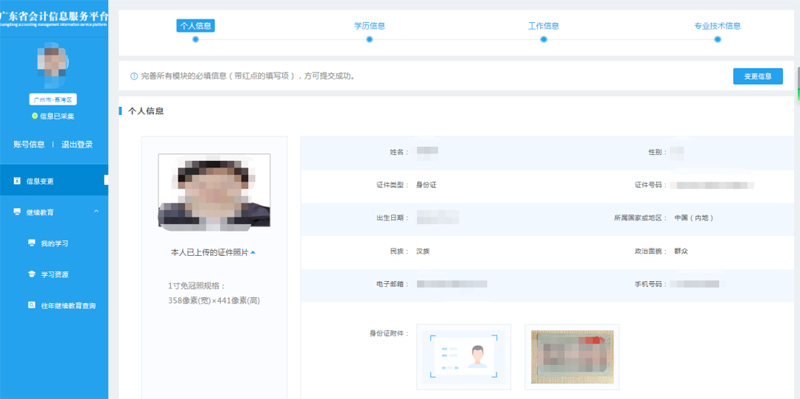Image resolution: width=800 pixels, height=399 pixels.
Task: Click the 358像素(宽)×441像素(高) spec text
Action: (x=214, y=301)
